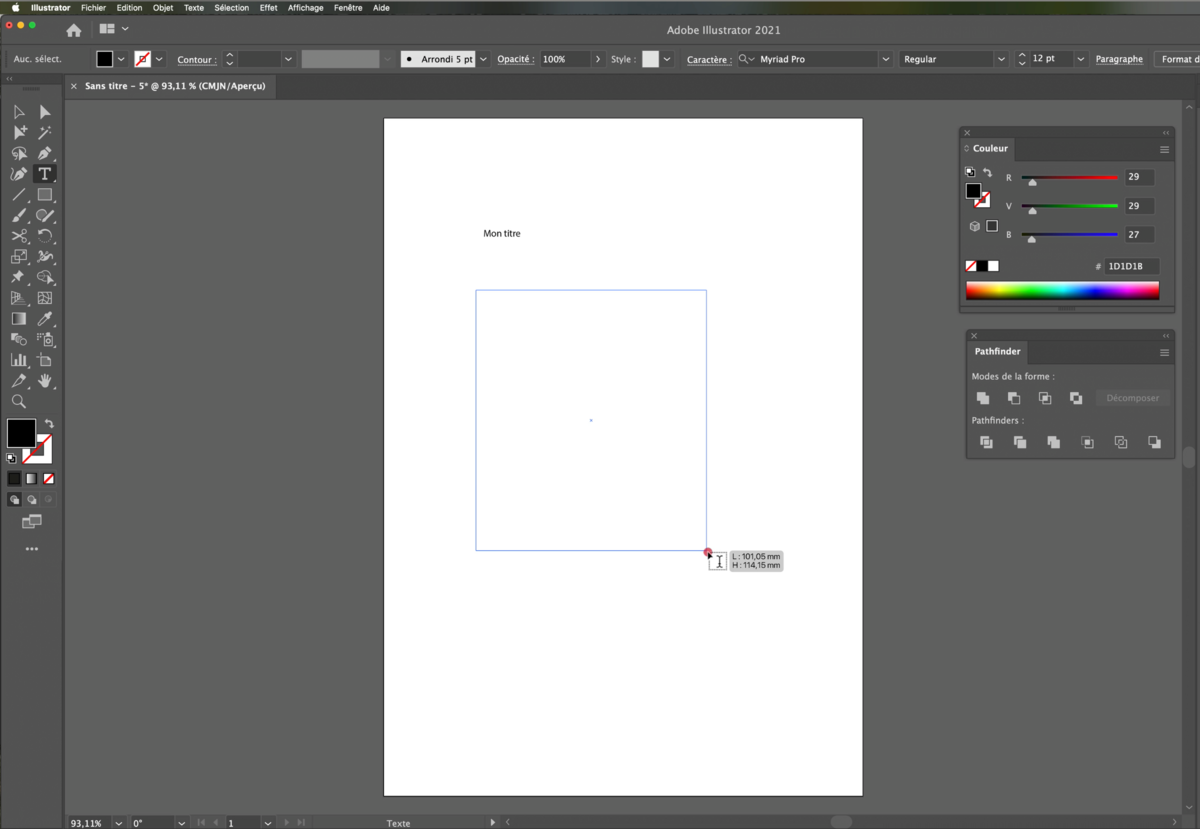The image size is (1200, 829).
Task: Open the Opacité transparency link
Action: coord(516,59)
